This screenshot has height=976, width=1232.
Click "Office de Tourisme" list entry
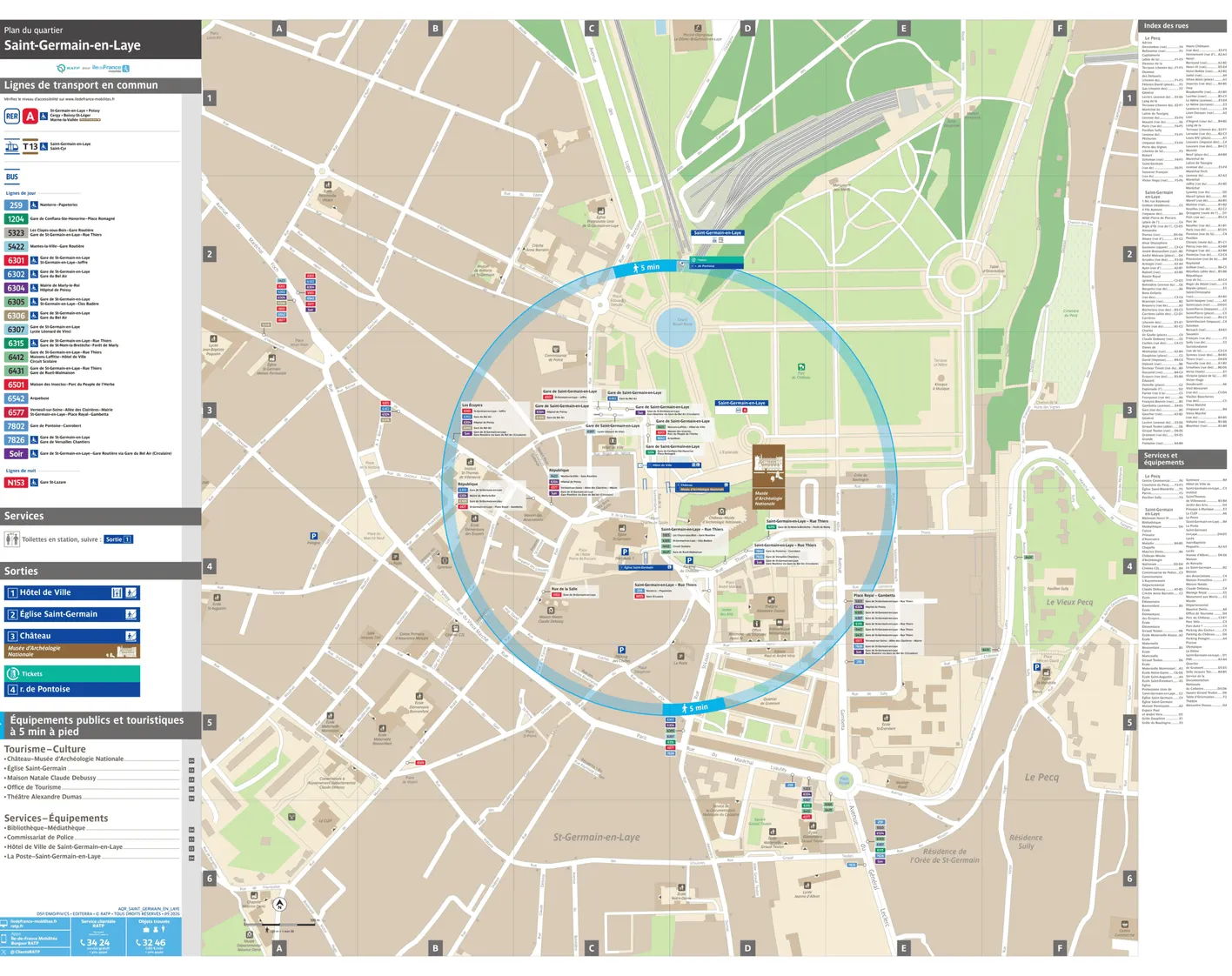coord(33,787)
